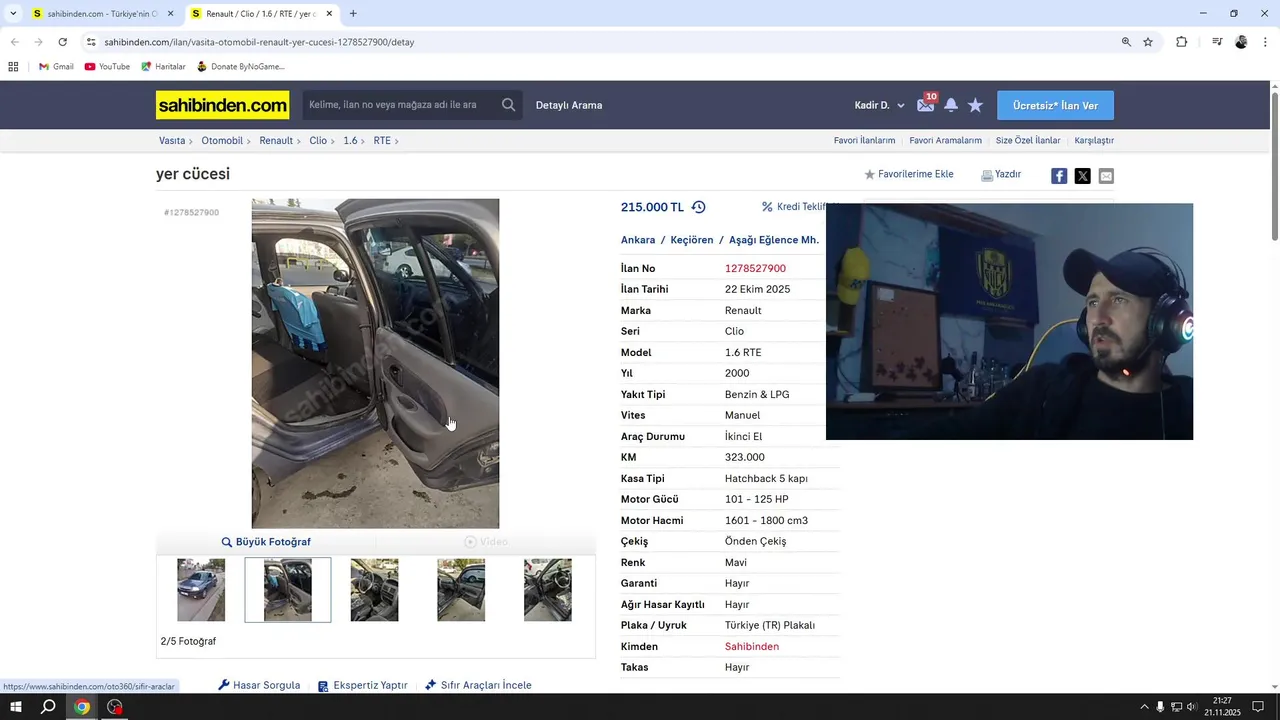The height and width of the screenshot is (720, 1280).
Task: Bookmark this page with star icon
Action: point(1148,42)
